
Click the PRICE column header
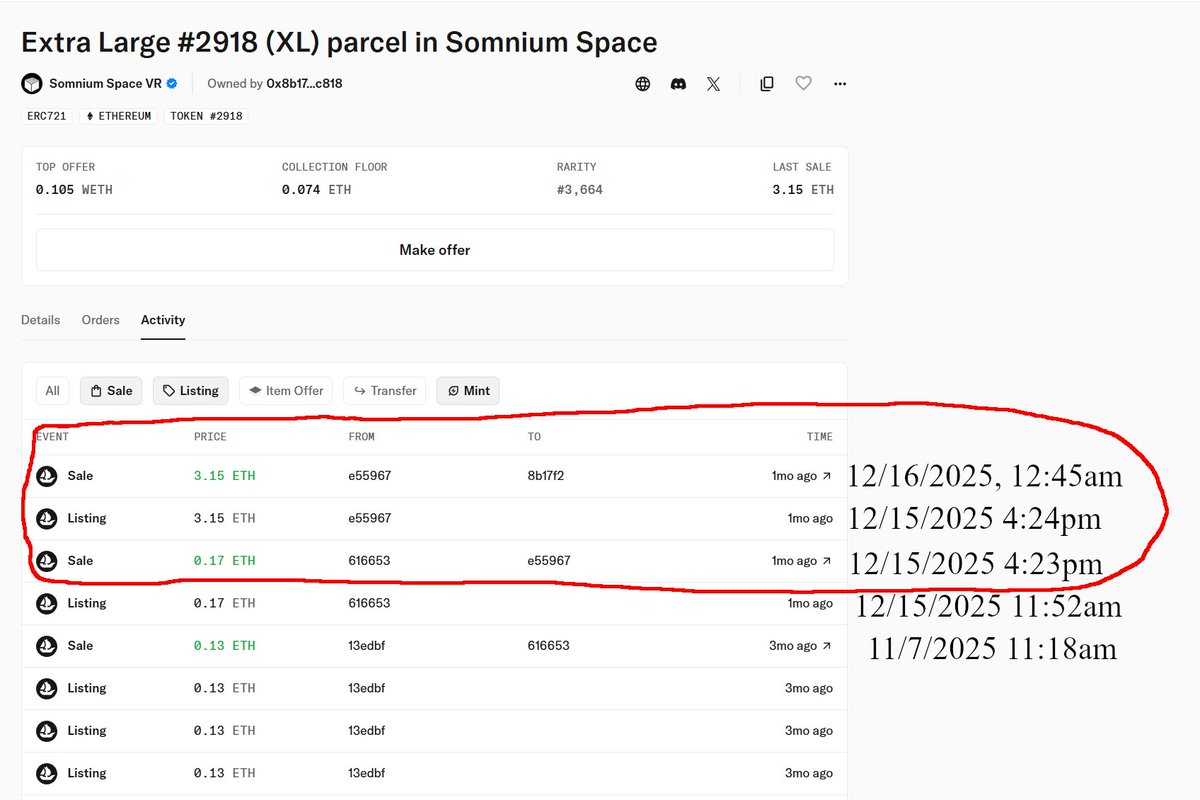click(x=210, y=437)
